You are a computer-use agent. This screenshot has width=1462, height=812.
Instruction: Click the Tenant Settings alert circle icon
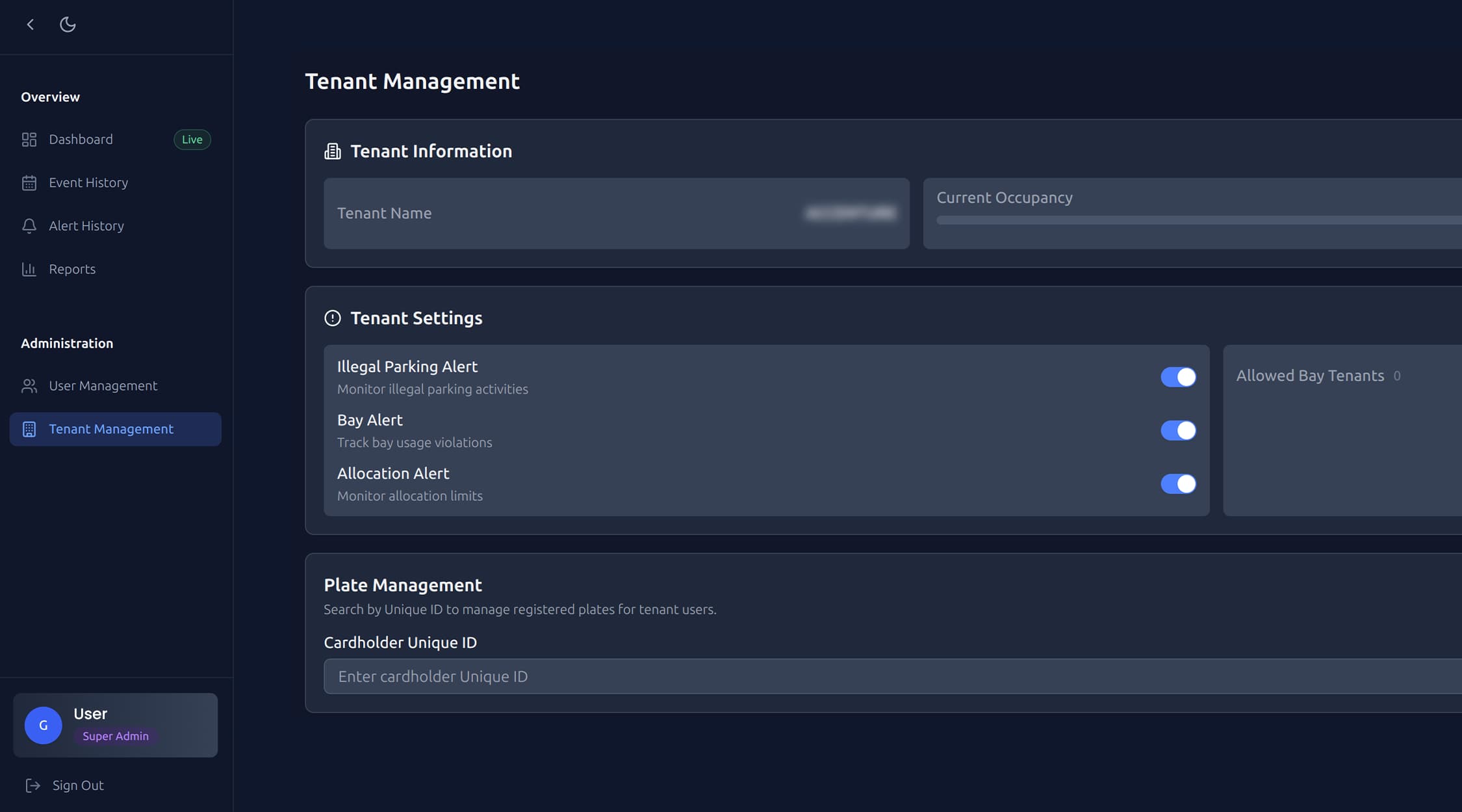tap(332, 318)
